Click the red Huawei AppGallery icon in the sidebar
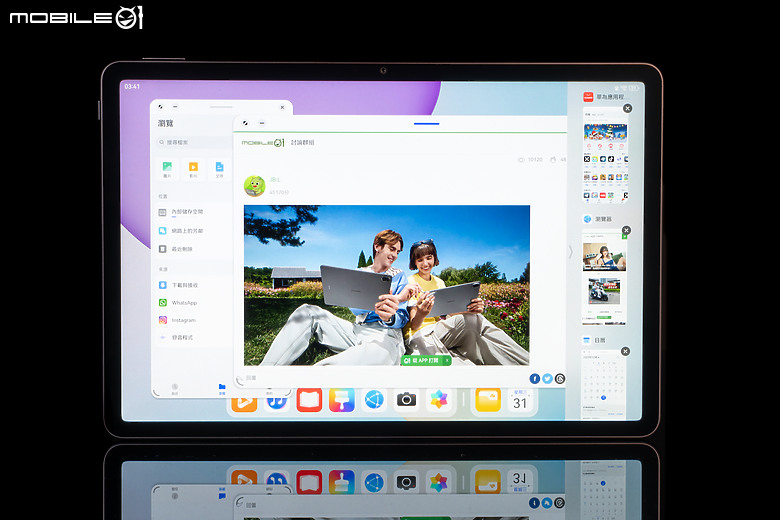 588,97
